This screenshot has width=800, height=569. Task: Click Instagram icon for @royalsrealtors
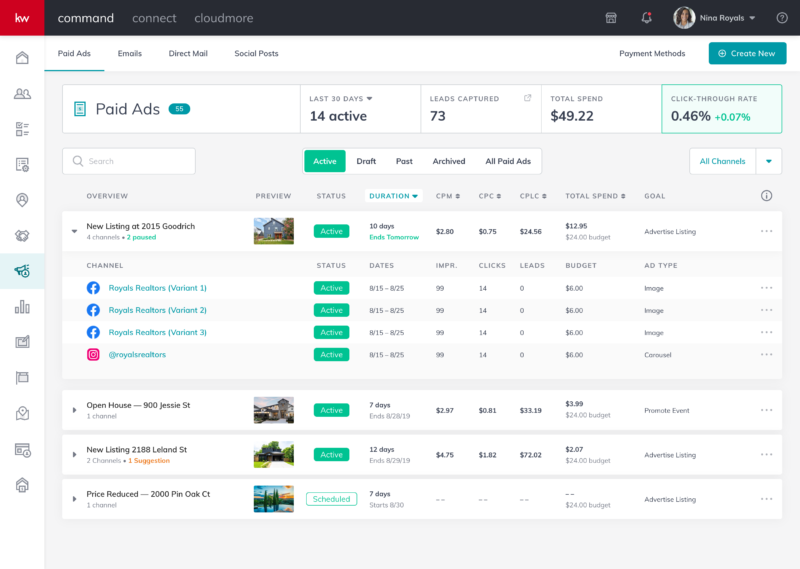(x=93, y=355)
